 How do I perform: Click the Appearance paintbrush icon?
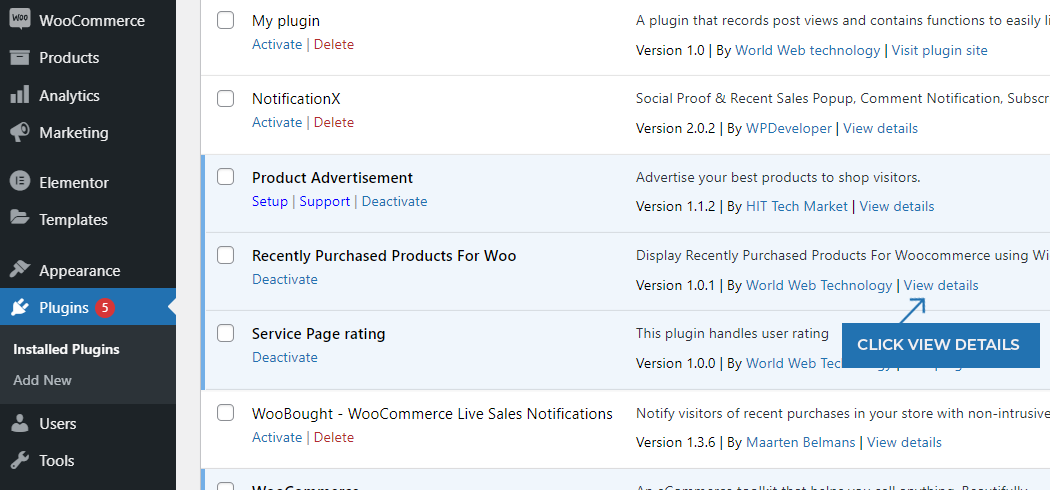point(19,270)
